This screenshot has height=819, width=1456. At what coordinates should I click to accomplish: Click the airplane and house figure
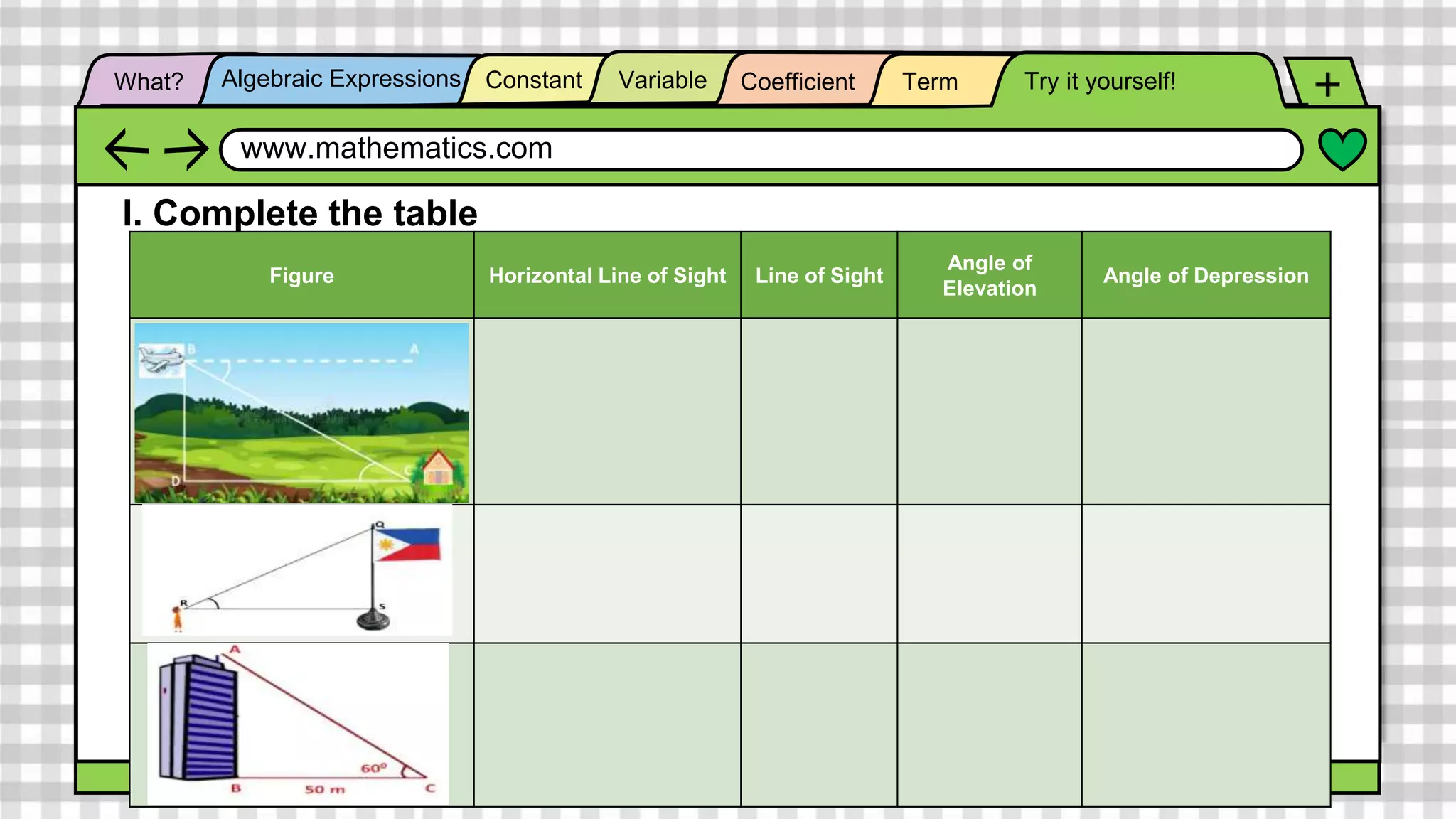[x=301, y=412]
